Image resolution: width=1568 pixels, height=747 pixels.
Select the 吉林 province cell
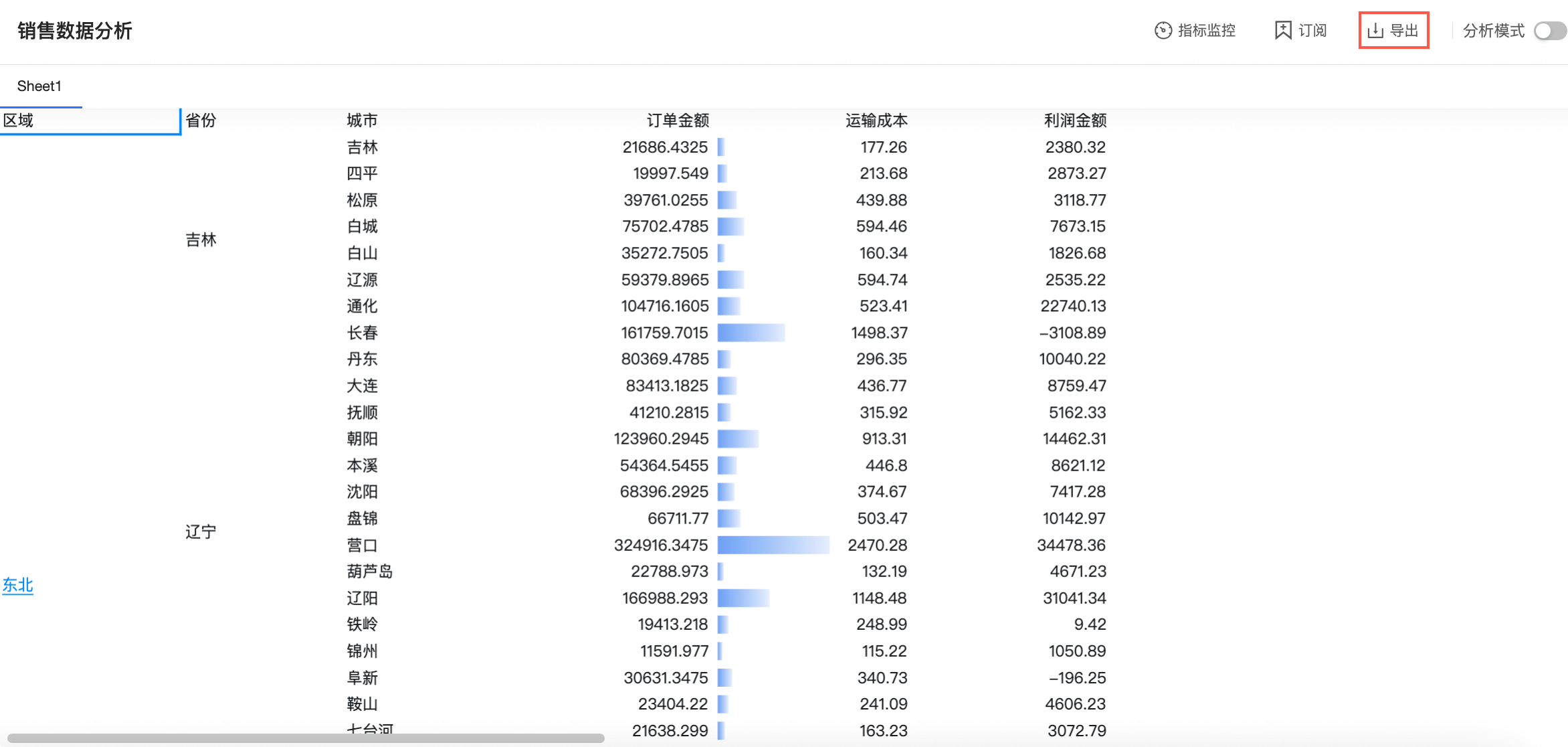click(201, 240)
